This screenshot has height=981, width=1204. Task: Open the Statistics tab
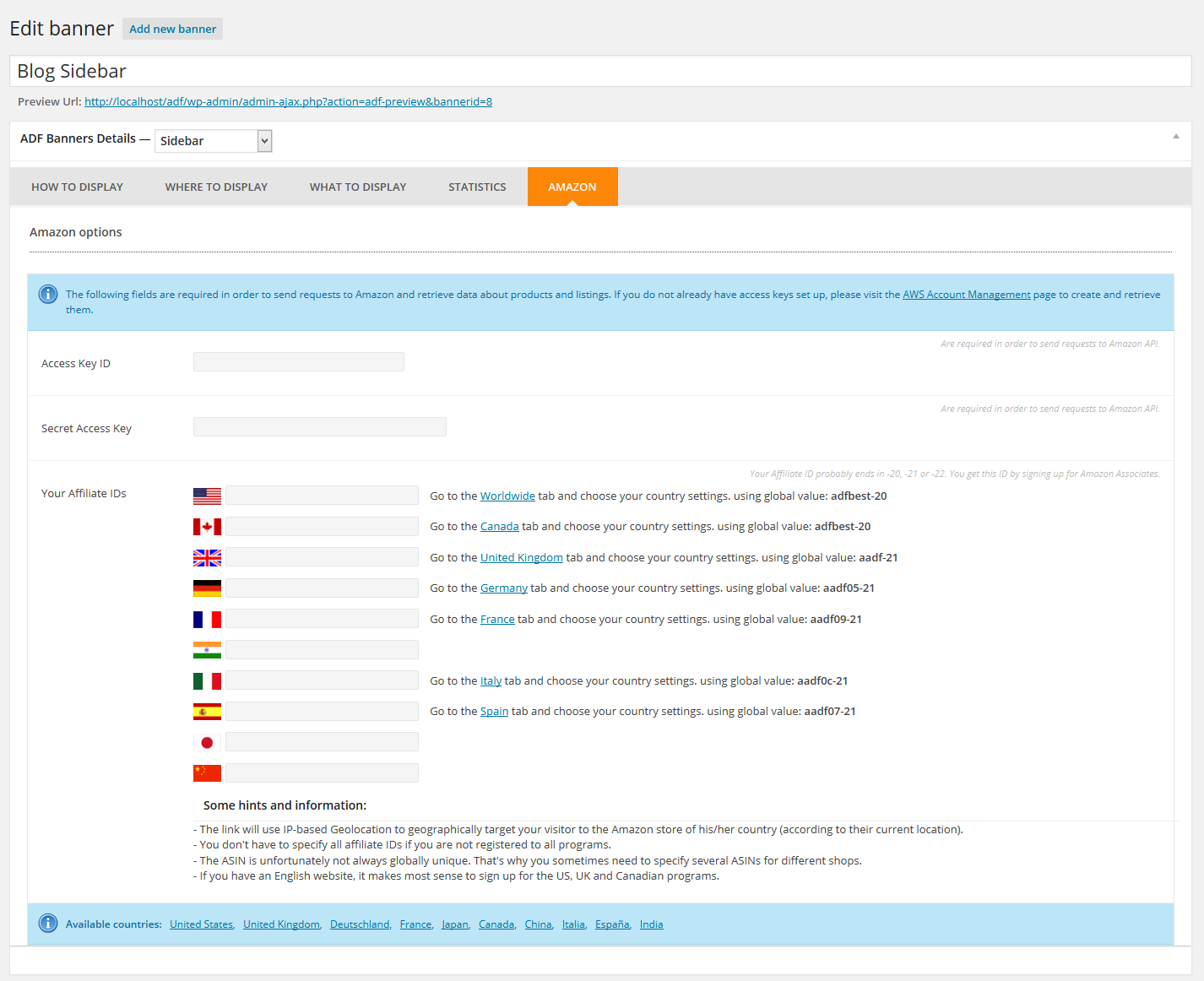pyautogui.click(x=477, y=187)
